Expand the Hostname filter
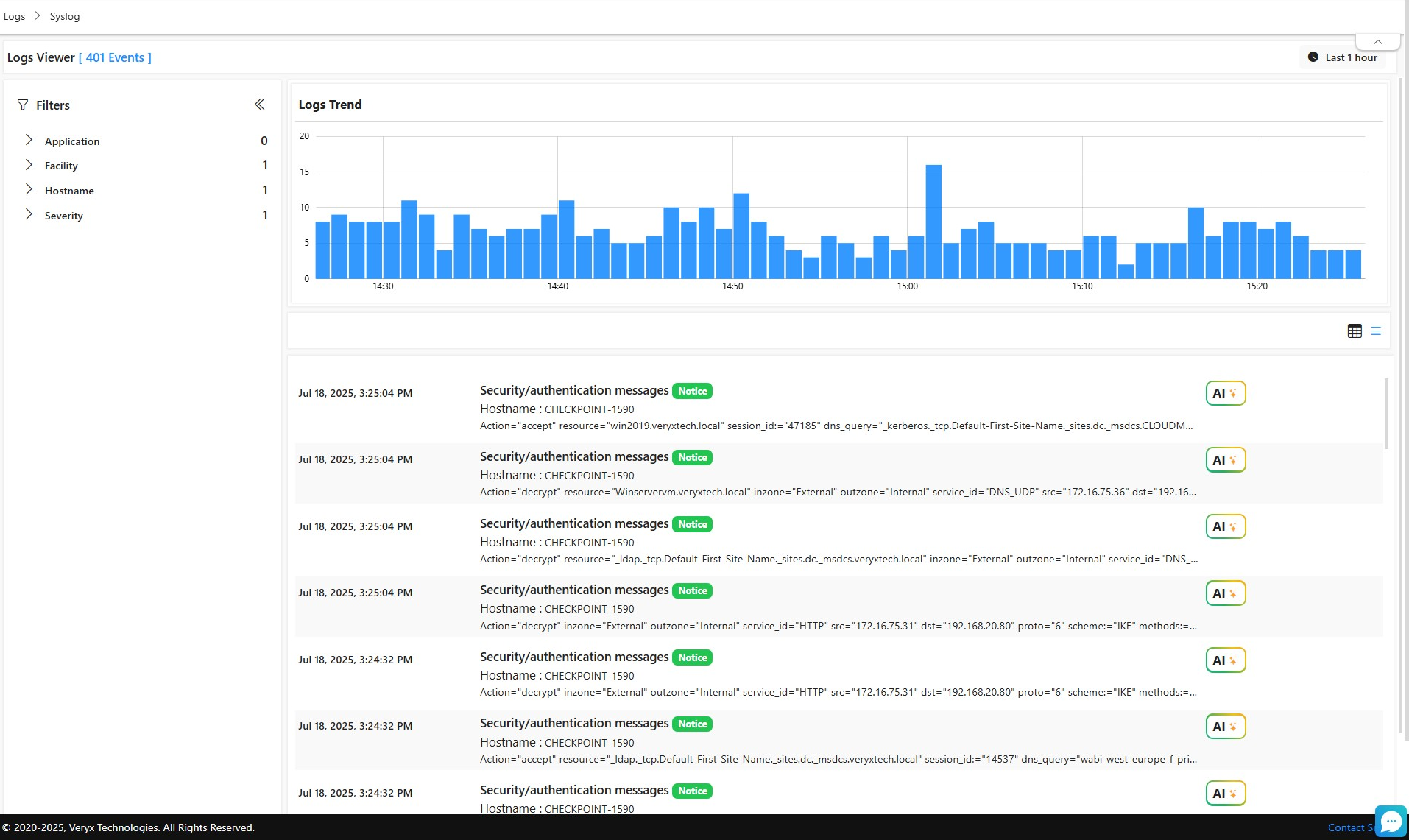 [x=29, y=190]
